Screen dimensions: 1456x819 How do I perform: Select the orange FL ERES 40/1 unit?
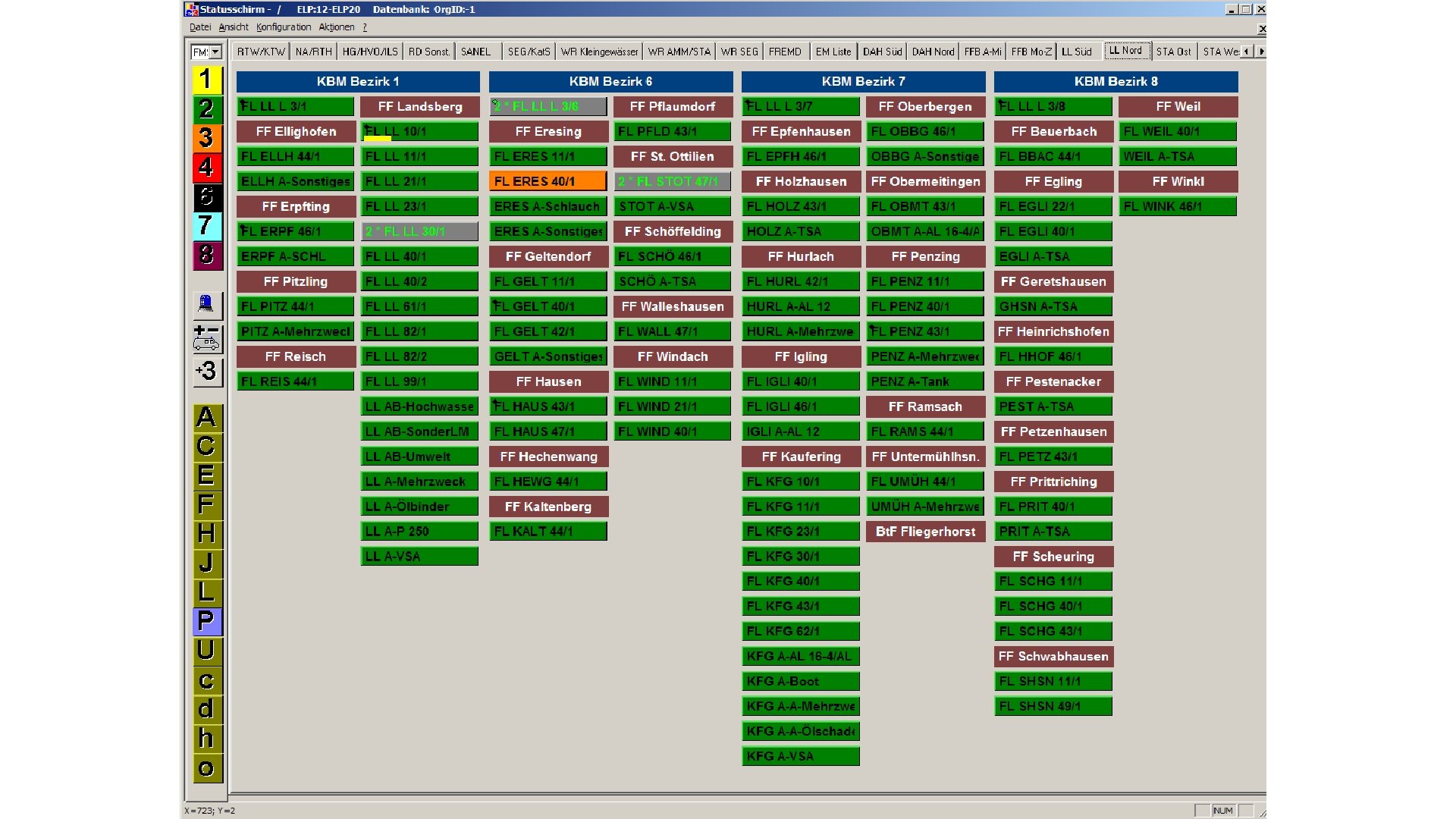click(548, 181)
